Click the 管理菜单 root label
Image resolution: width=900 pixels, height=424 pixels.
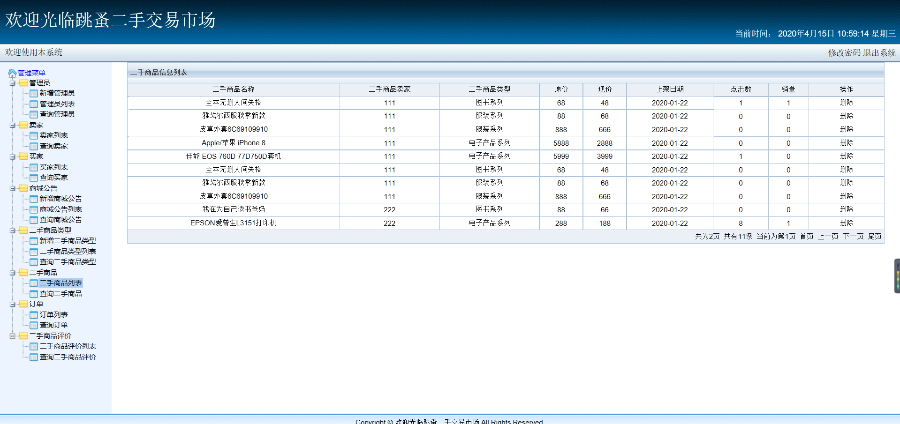32,73
